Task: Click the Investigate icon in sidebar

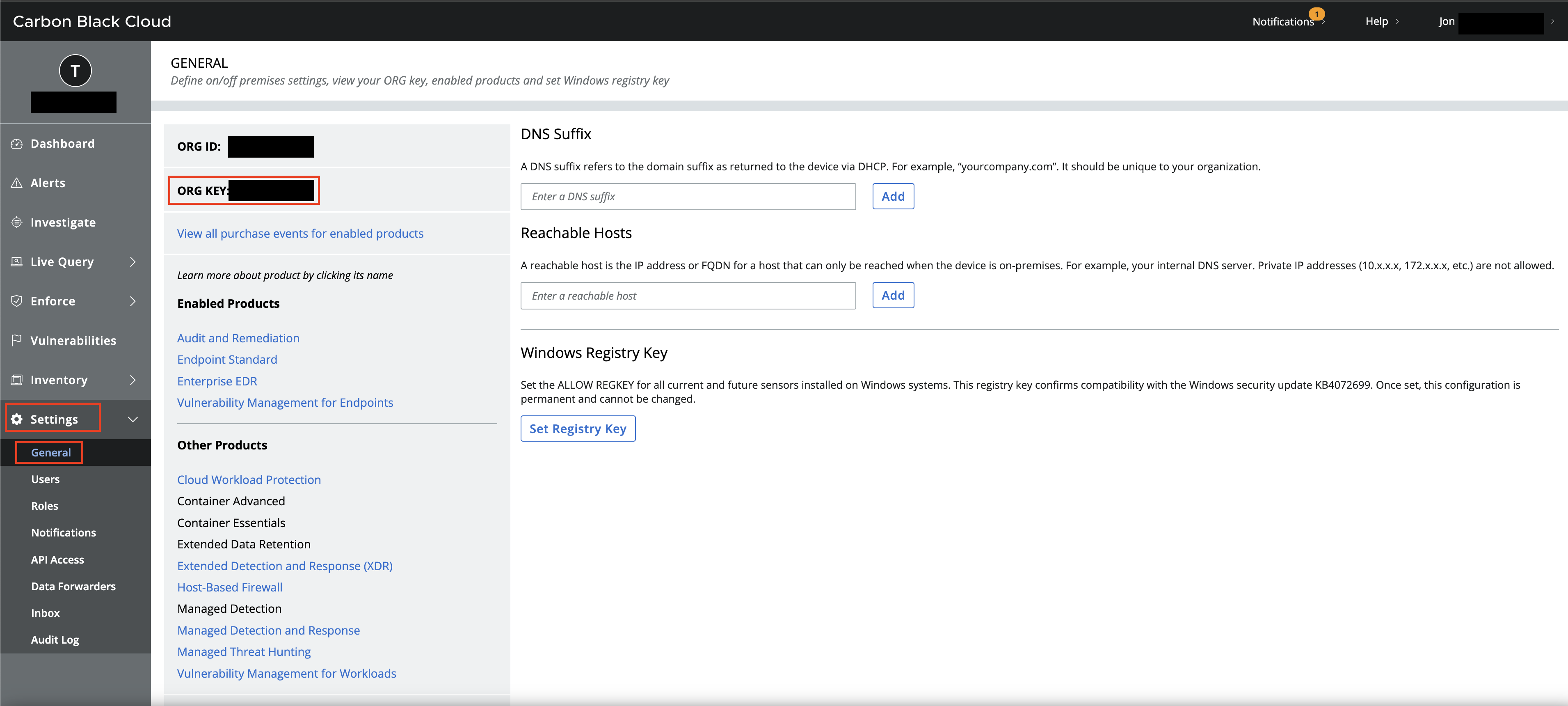Action: pos(16,222)
